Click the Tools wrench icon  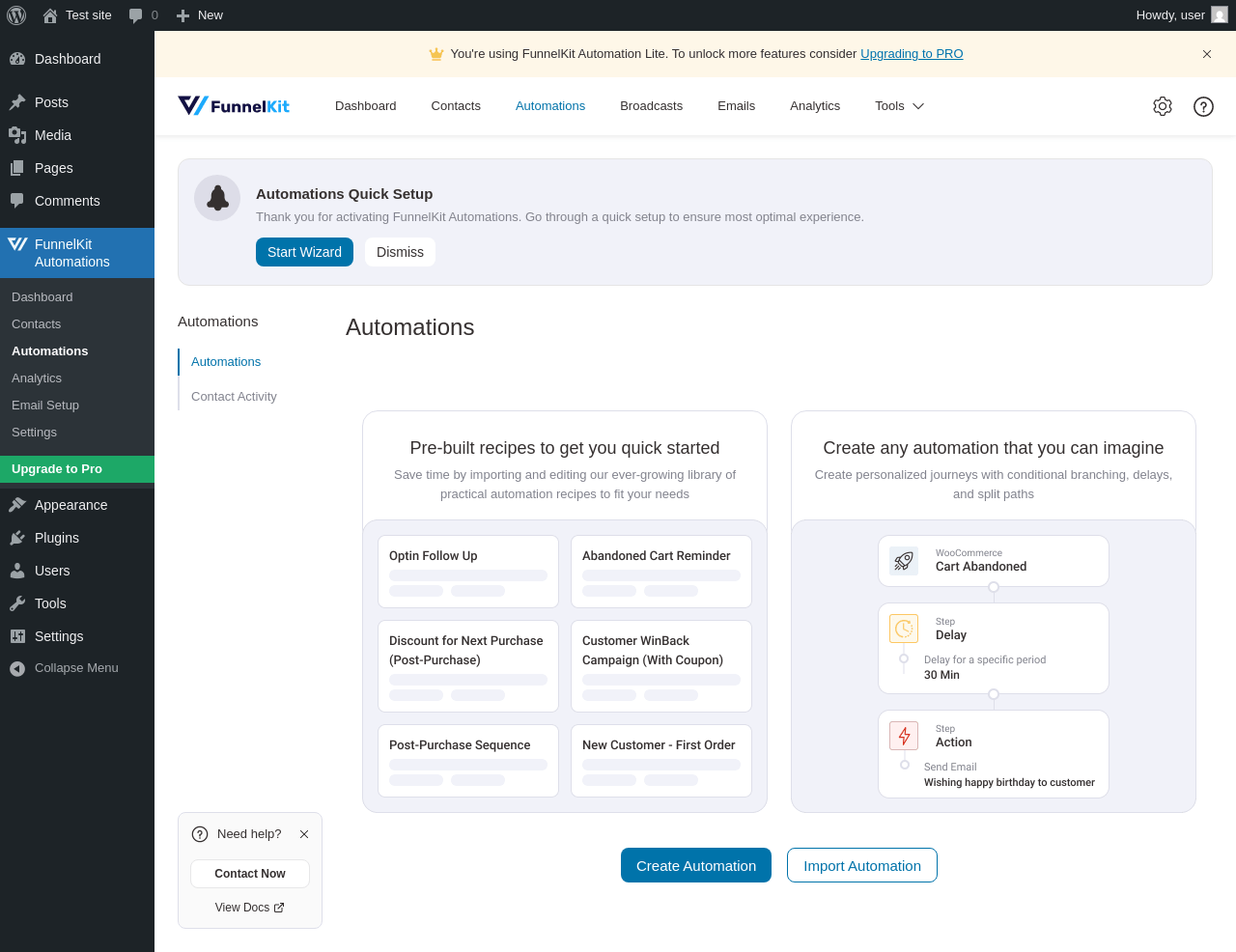tap(17, 603)
